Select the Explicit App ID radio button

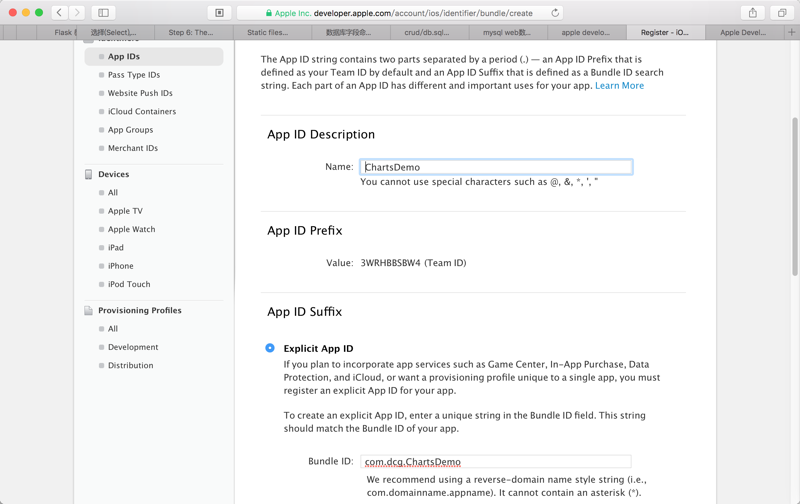(270, 348)
